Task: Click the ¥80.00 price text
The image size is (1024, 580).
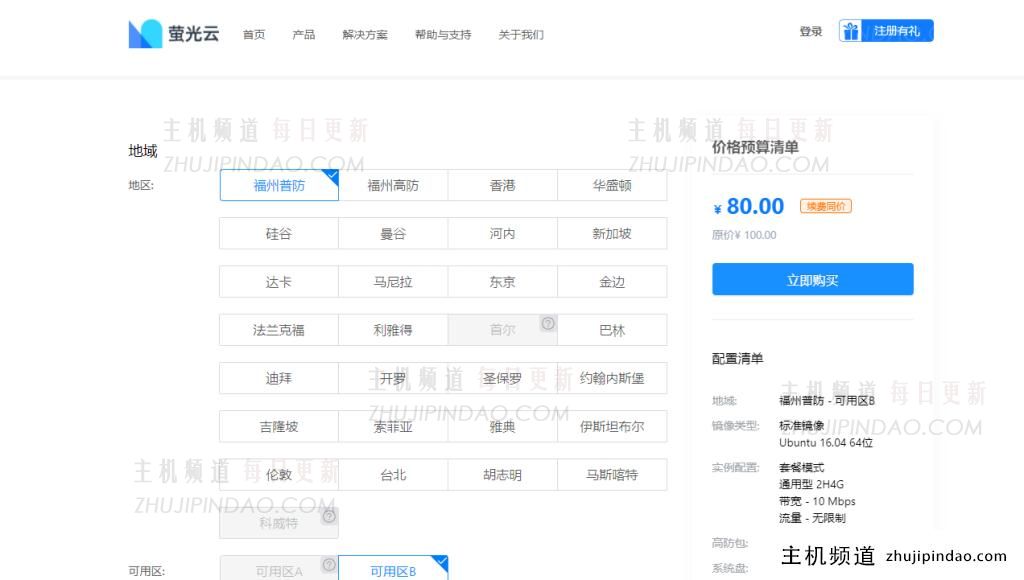Action: click(749, 206)
